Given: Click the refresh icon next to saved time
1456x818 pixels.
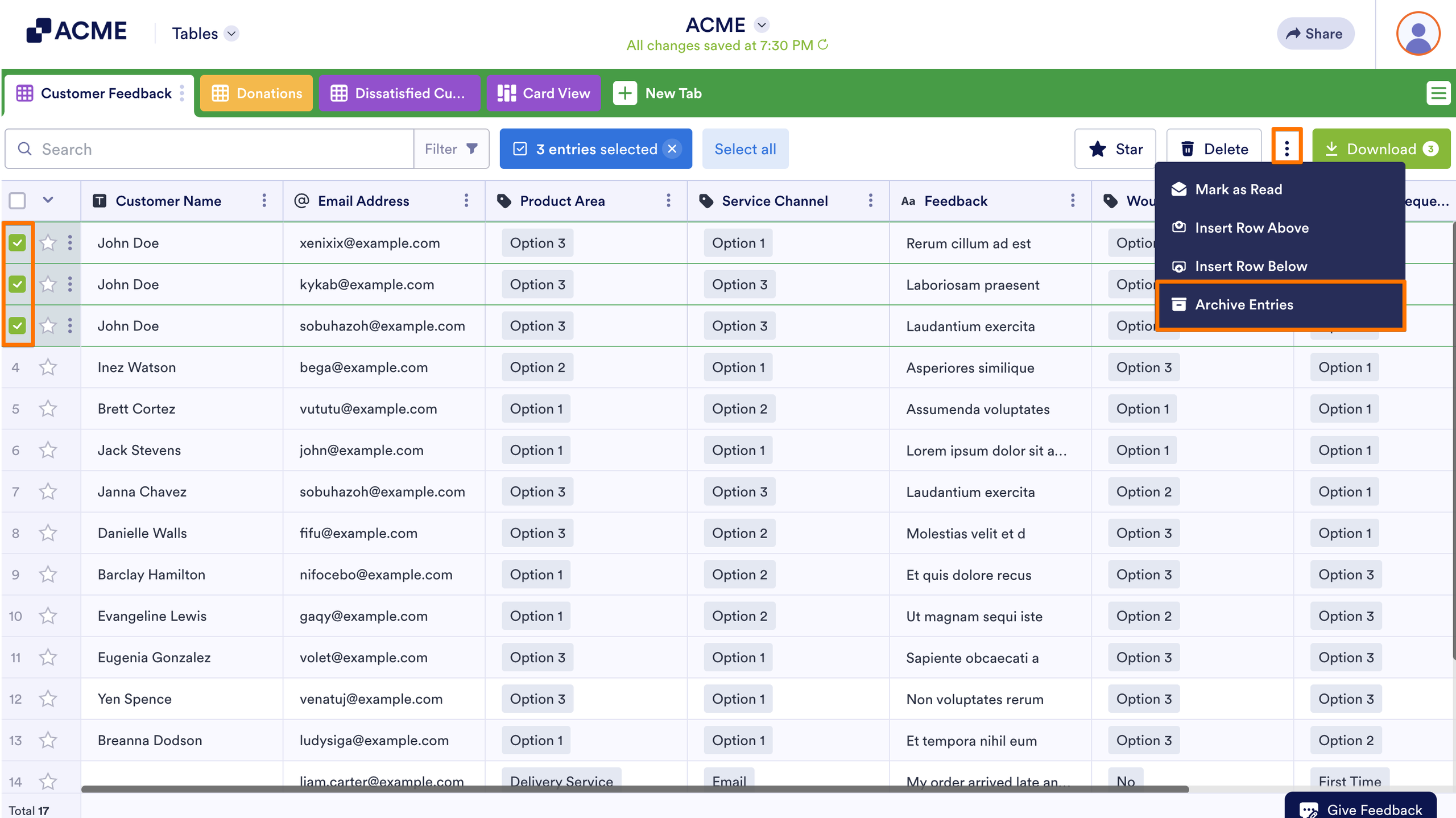Looking at the screenshot, I should [823, 44].
